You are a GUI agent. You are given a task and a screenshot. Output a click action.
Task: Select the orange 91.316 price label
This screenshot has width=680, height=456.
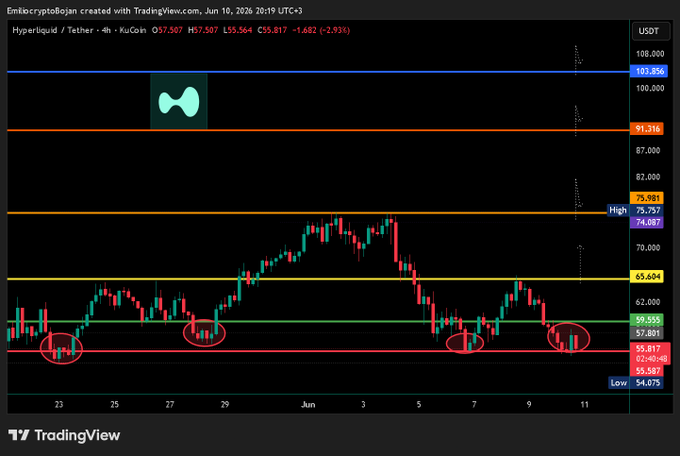[x=647, y=129]
